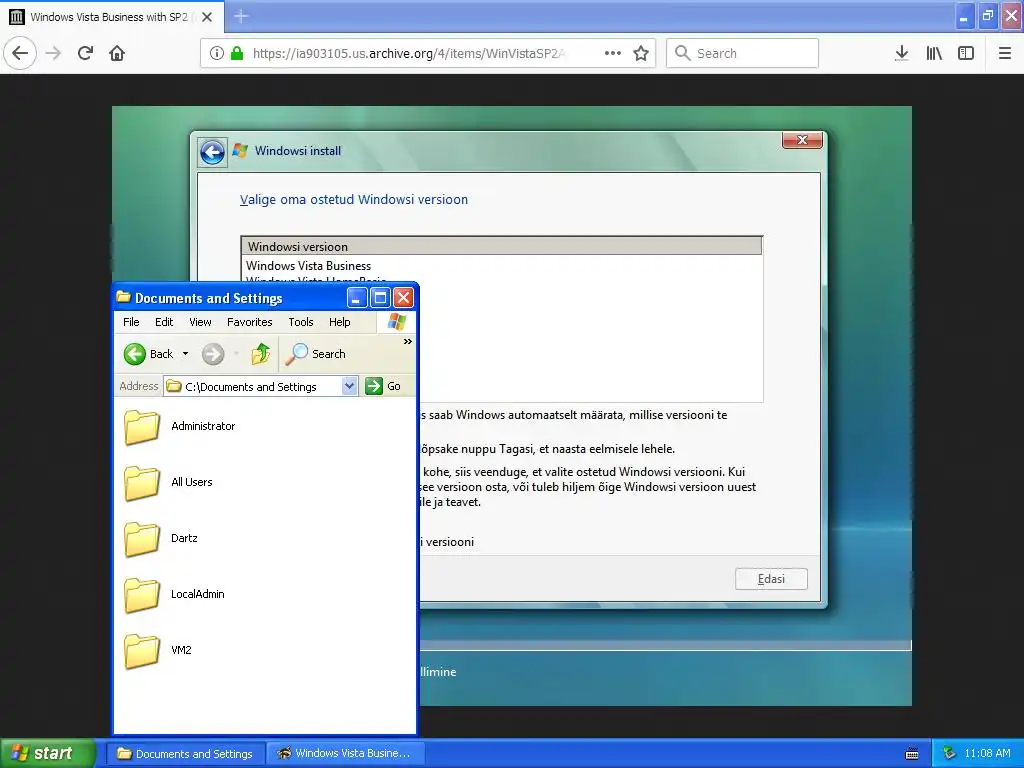Select the Administrator folder icon
This screenshot has height=768, width=1024.
tap(142, 427)
